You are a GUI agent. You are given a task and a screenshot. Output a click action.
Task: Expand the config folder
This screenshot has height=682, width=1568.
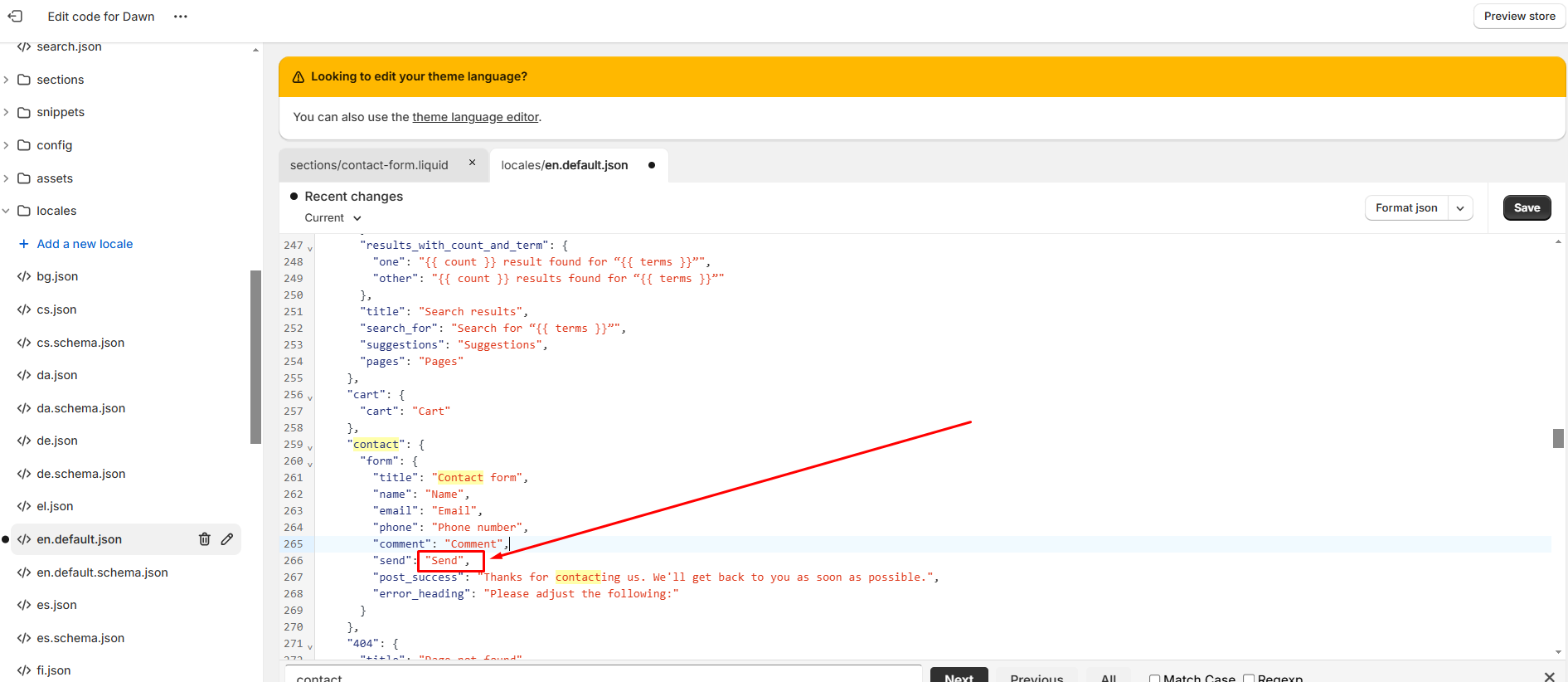(7, 145)
